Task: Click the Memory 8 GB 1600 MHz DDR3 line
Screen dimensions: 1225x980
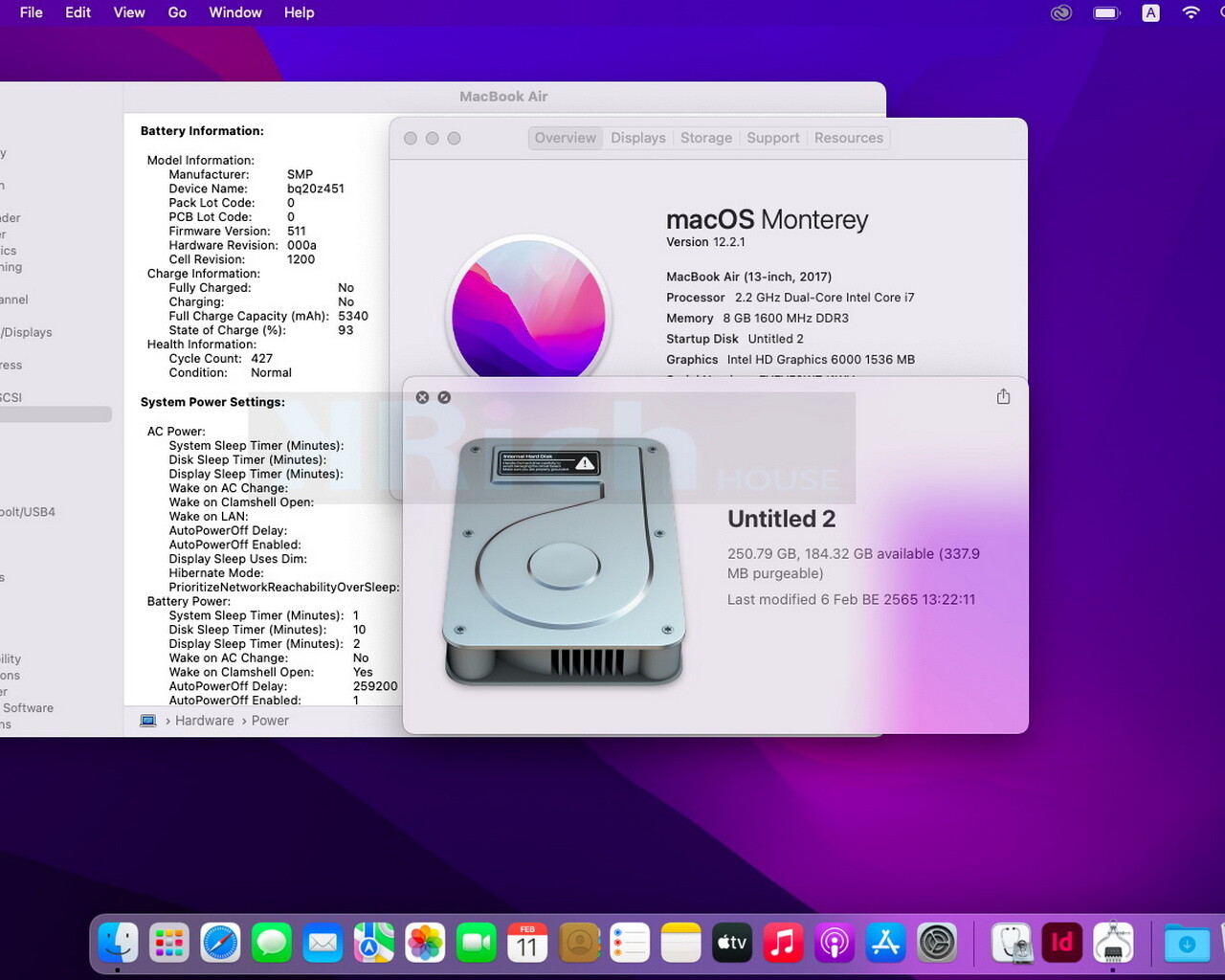Action: click(x=758, y=319)
